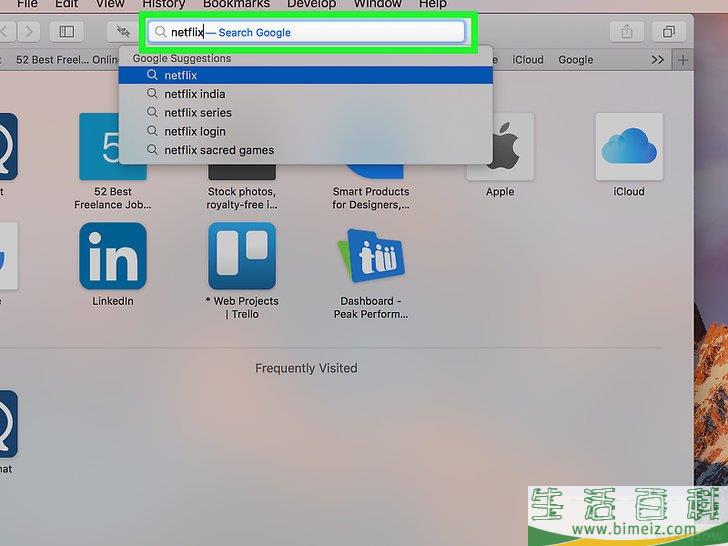Screen dimensions: 728x546
Task: Select the 'netflix india' suggestion
Action: [306, 94]
